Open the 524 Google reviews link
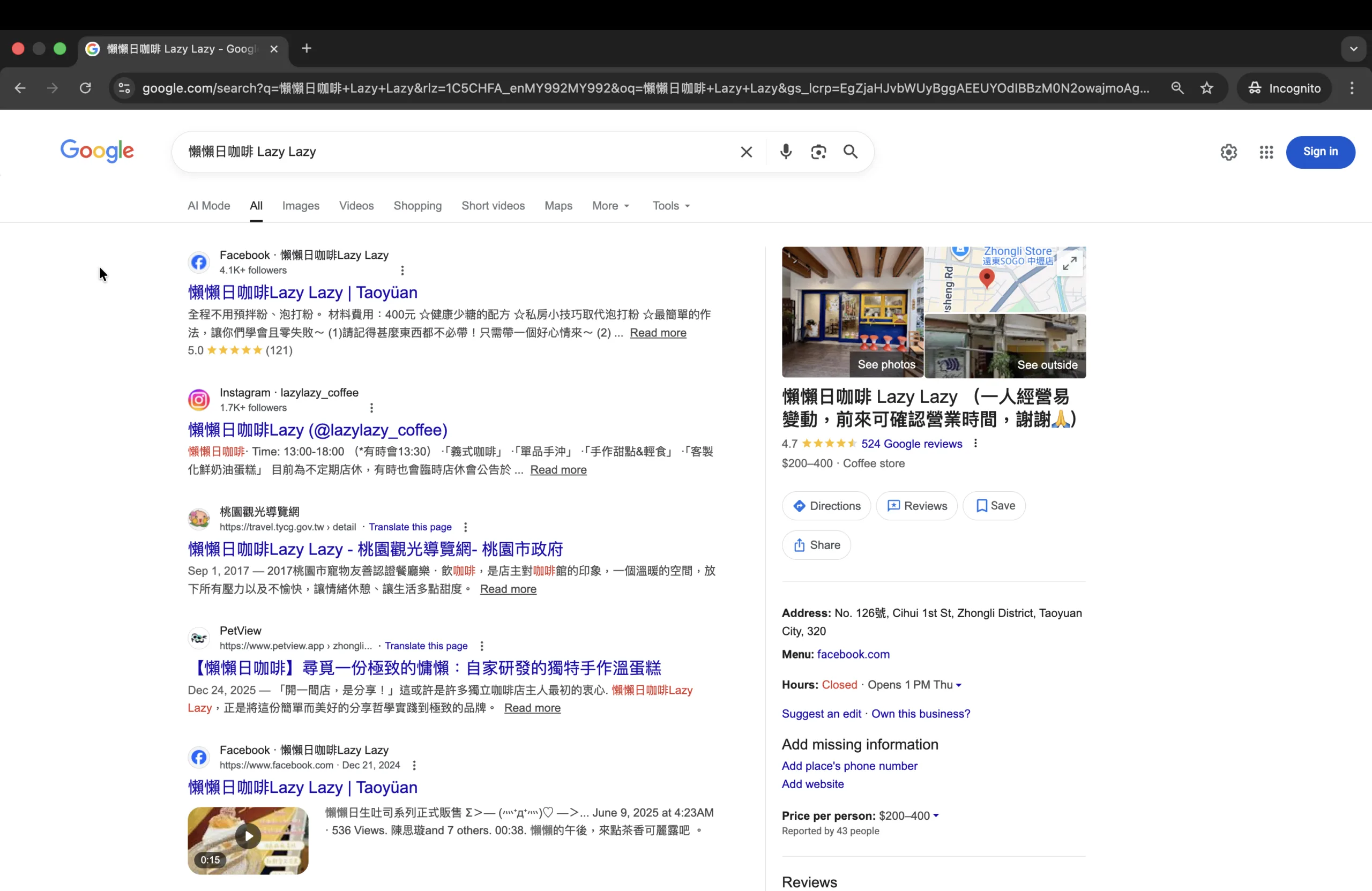This screenshot has height=891, width=1372. 912,444
